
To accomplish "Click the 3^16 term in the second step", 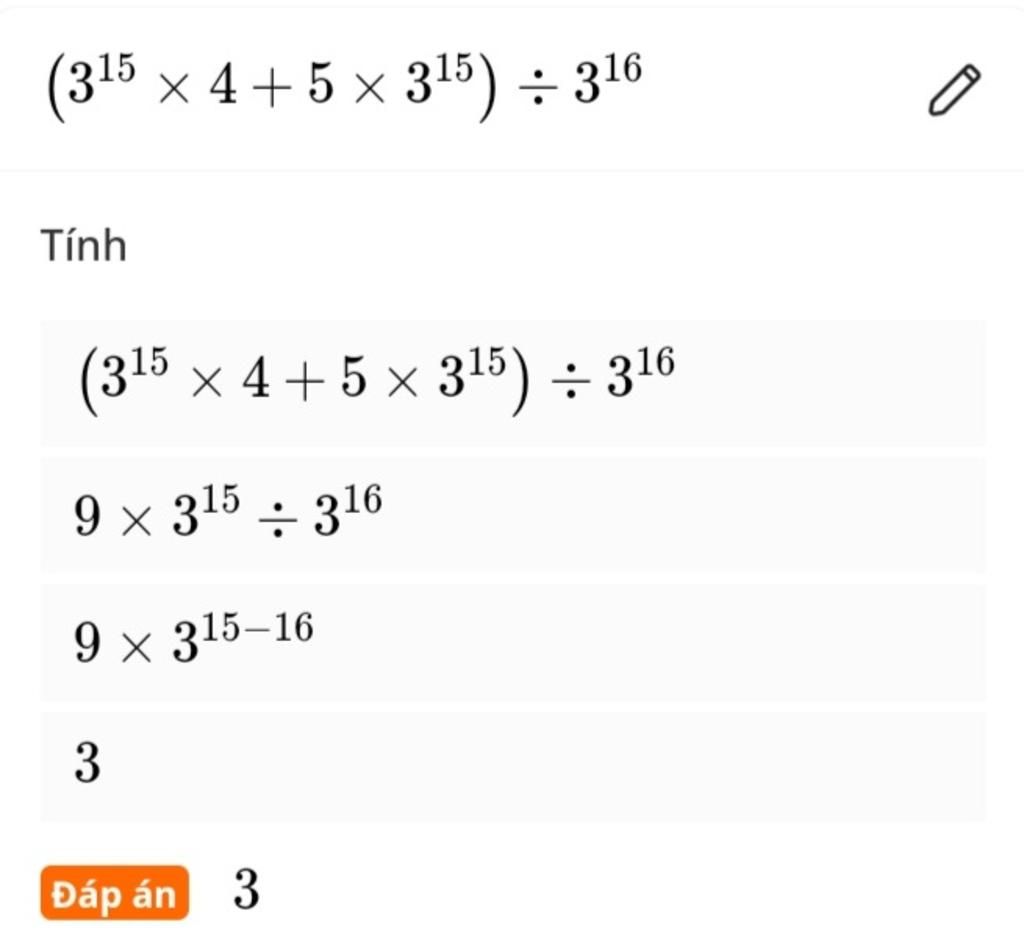I will [347, 511].
